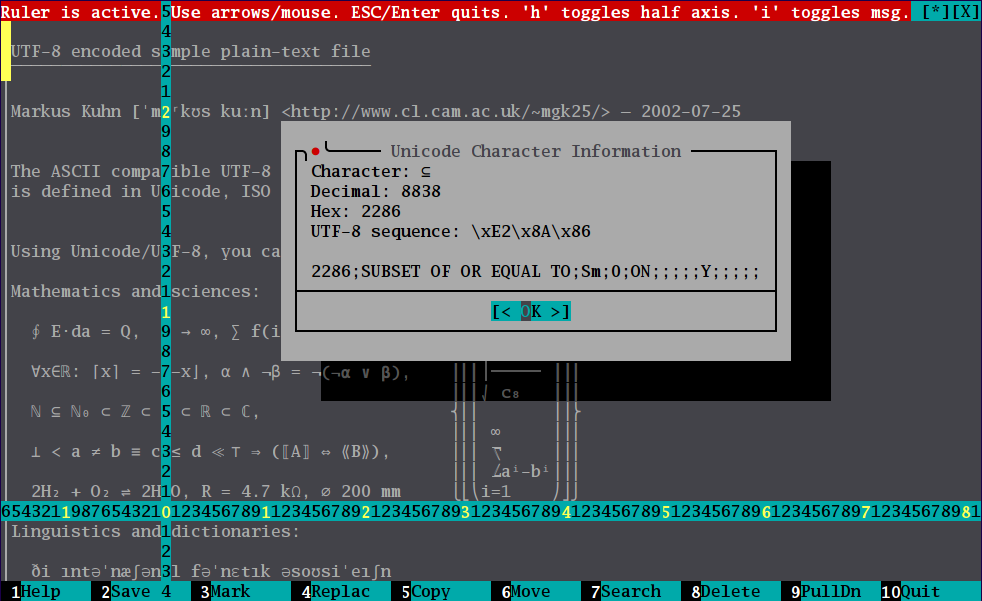The image size is (982, 601).
Task: Click the www.cl.cam.ac.uk URL text
Action: pyautogui.click(x=445, y=111)
